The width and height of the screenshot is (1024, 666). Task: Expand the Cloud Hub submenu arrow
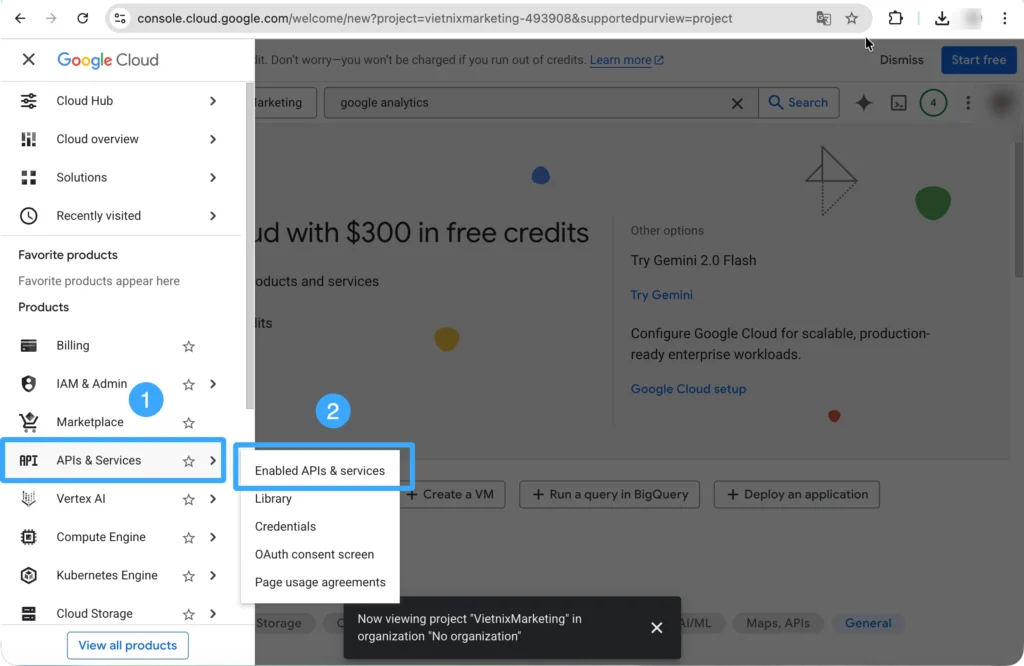[213, 101]
